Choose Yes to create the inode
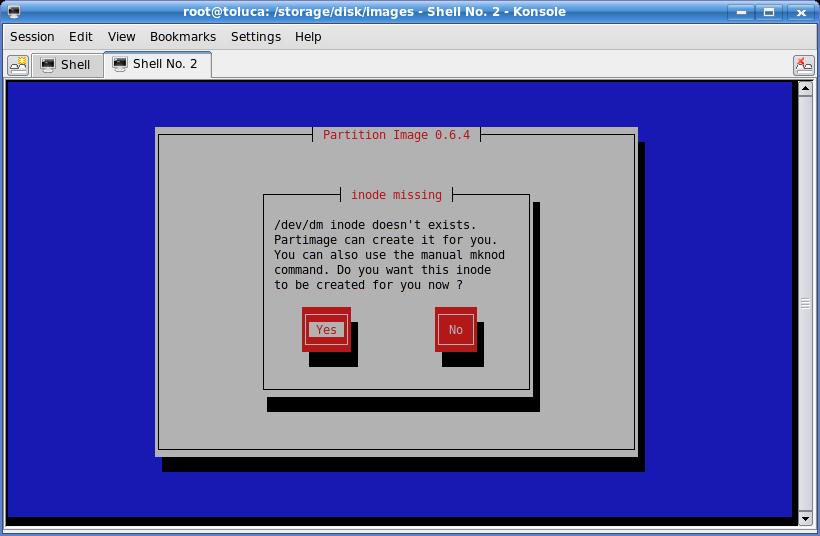Viewport: 820px width, 536px height. pyautogui.click(x=326, y=329)
